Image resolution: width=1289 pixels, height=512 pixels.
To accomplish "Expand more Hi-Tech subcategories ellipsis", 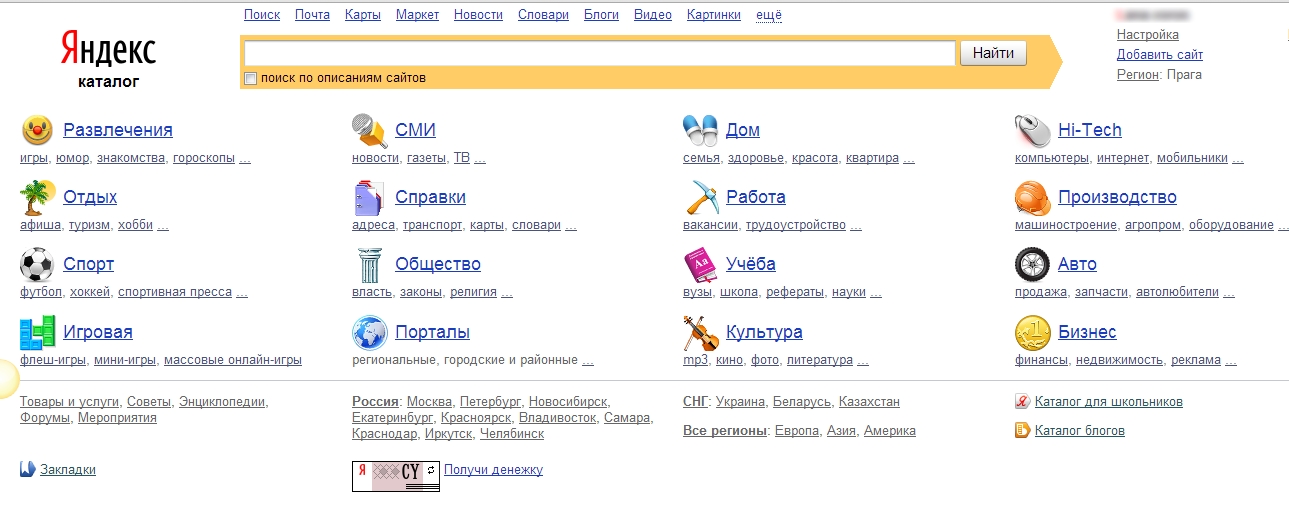I will [1238, 158].
